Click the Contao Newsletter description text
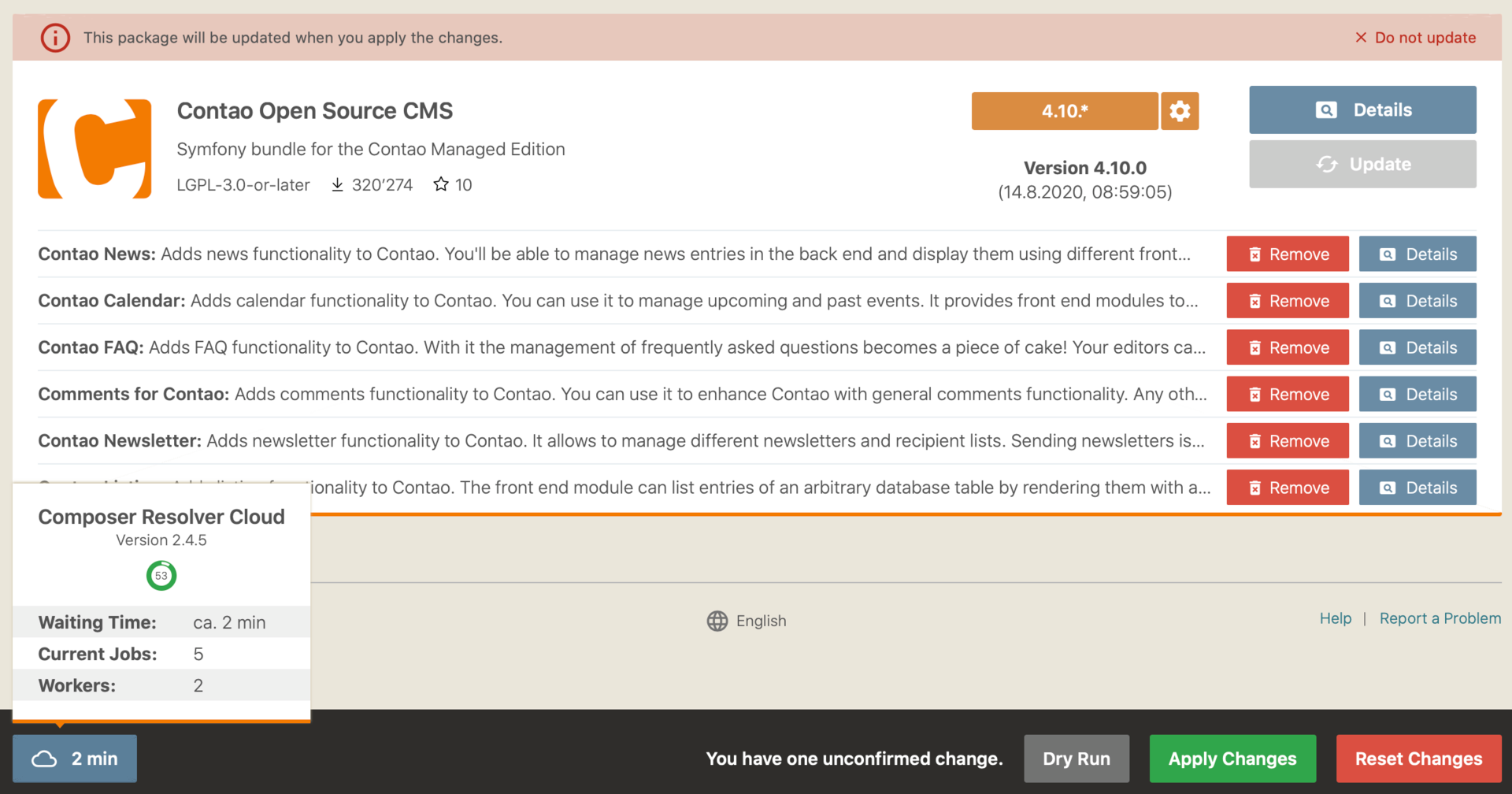This screenshot has width=1512, height=794. [706, 441]
